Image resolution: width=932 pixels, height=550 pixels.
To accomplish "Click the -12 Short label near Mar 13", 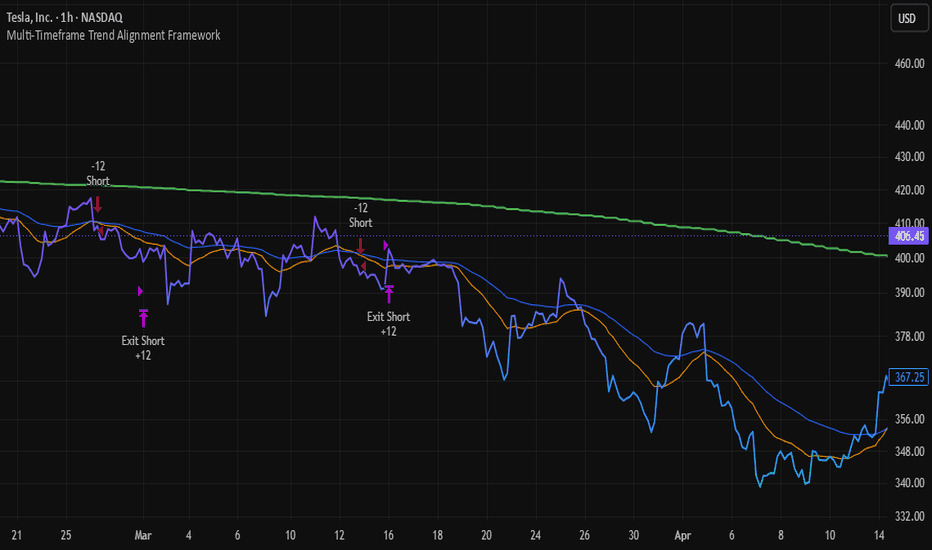I will pos(360,215).
